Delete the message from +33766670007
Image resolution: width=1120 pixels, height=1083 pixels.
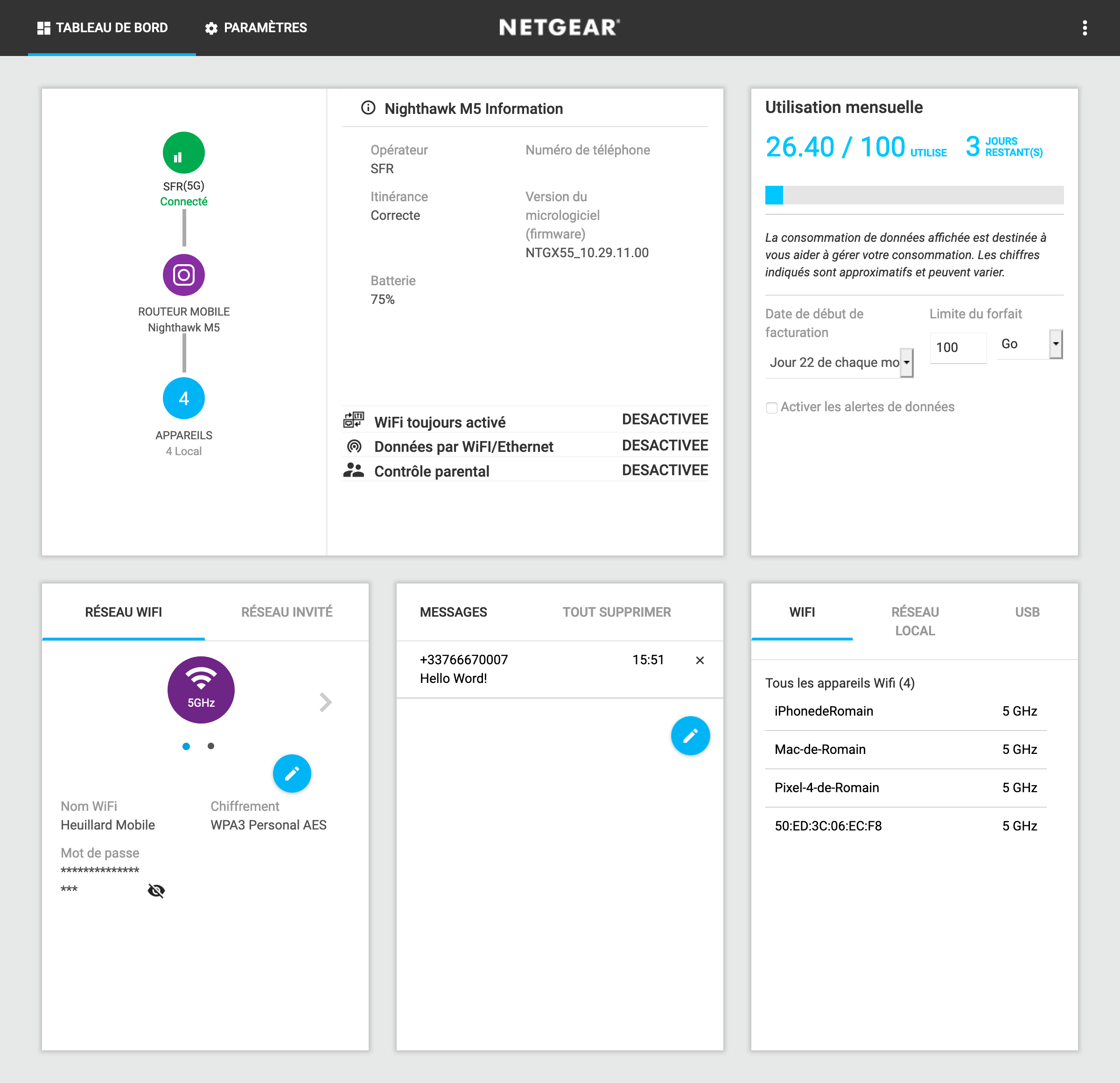(x=700, y=660)
